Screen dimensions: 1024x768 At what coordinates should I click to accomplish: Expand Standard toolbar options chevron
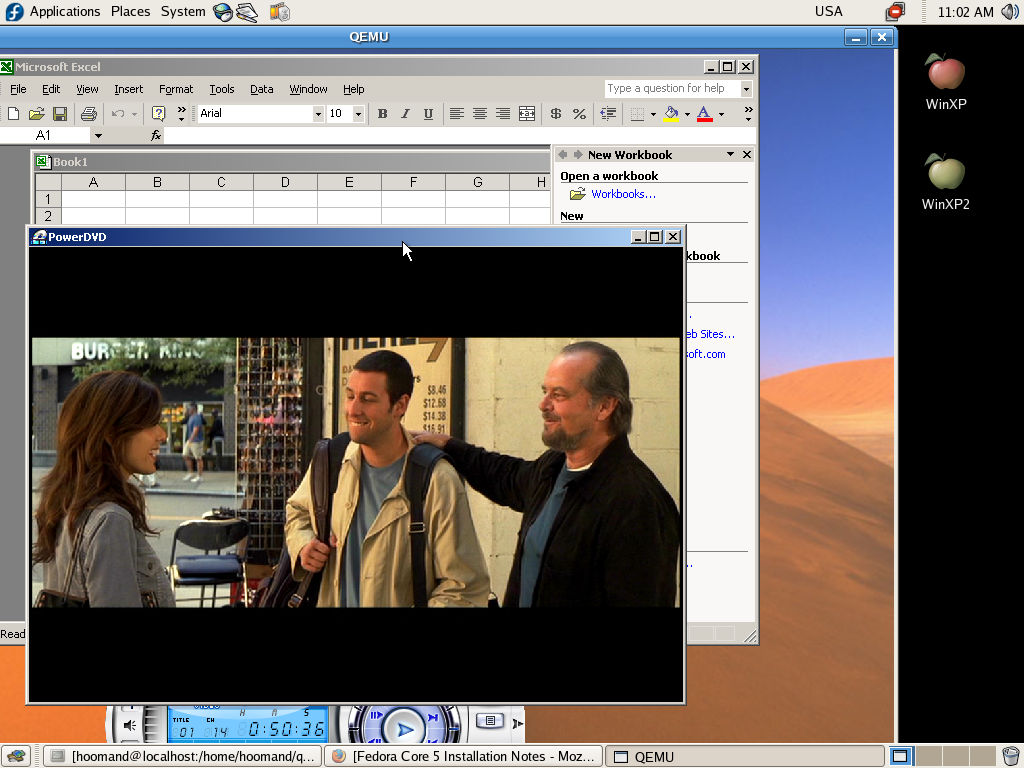pos(182,114)
